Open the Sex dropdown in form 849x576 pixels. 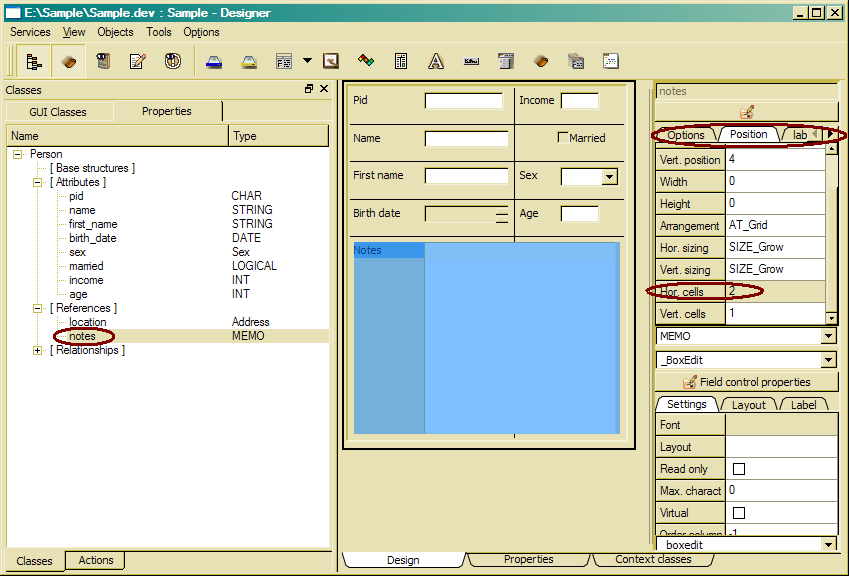(x=609, y=177)
